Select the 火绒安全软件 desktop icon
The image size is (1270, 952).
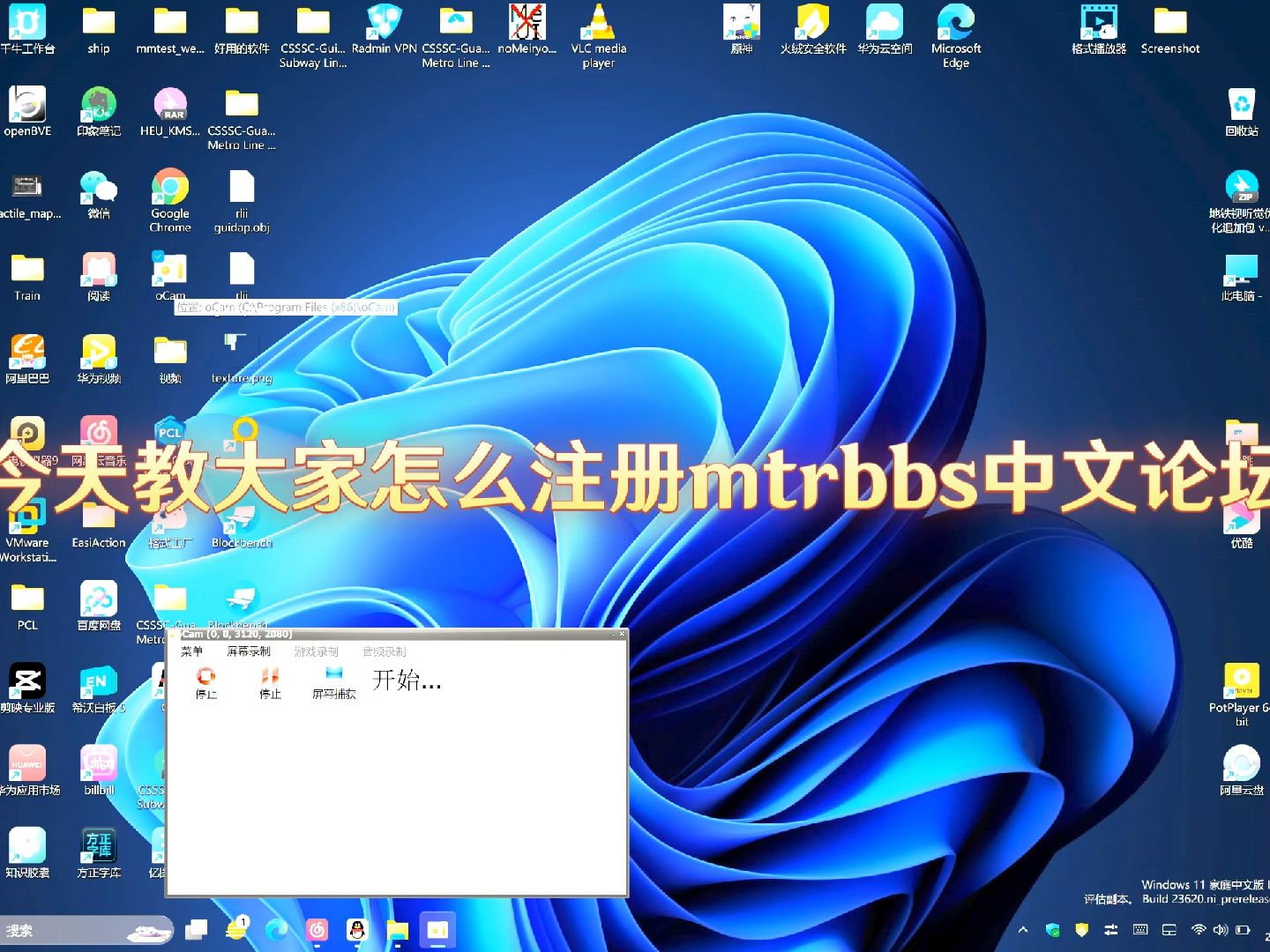[813, 29]
